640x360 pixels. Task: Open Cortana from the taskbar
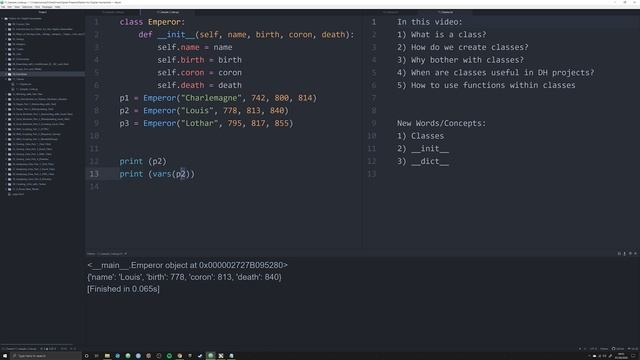click(87, 356)
